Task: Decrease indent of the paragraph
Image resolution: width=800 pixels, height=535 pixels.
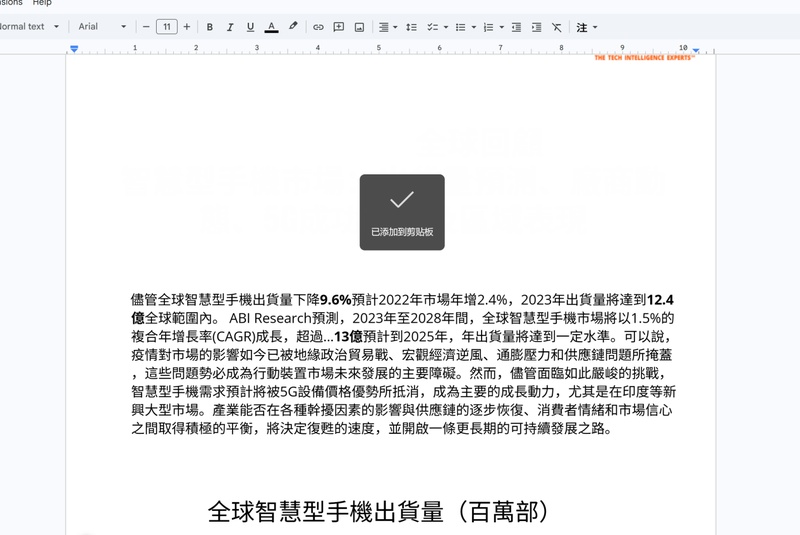Action: pyautogui.click(x=516, y=27)
